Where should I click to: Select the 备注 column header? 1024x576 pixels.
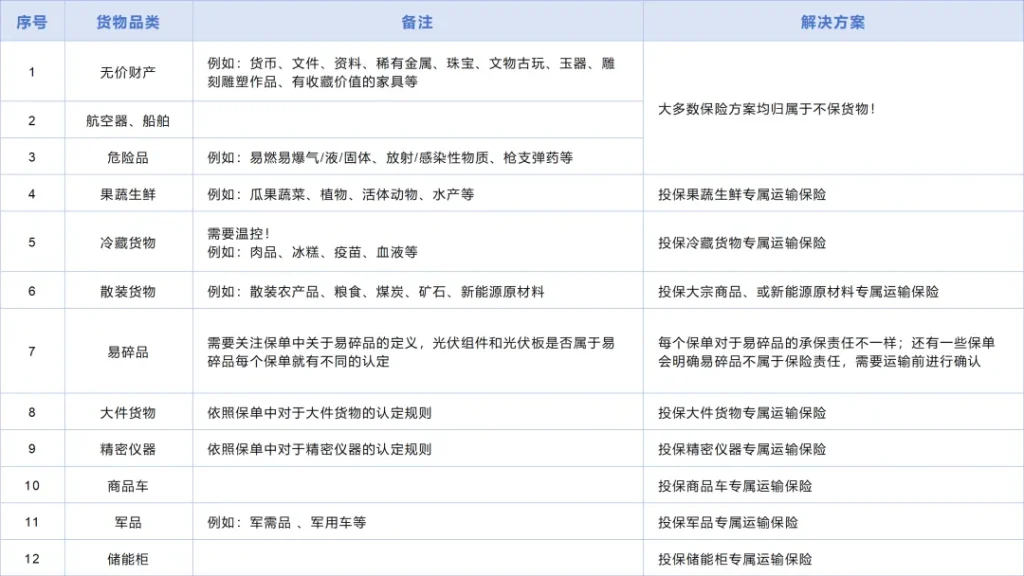coord(417,22)
